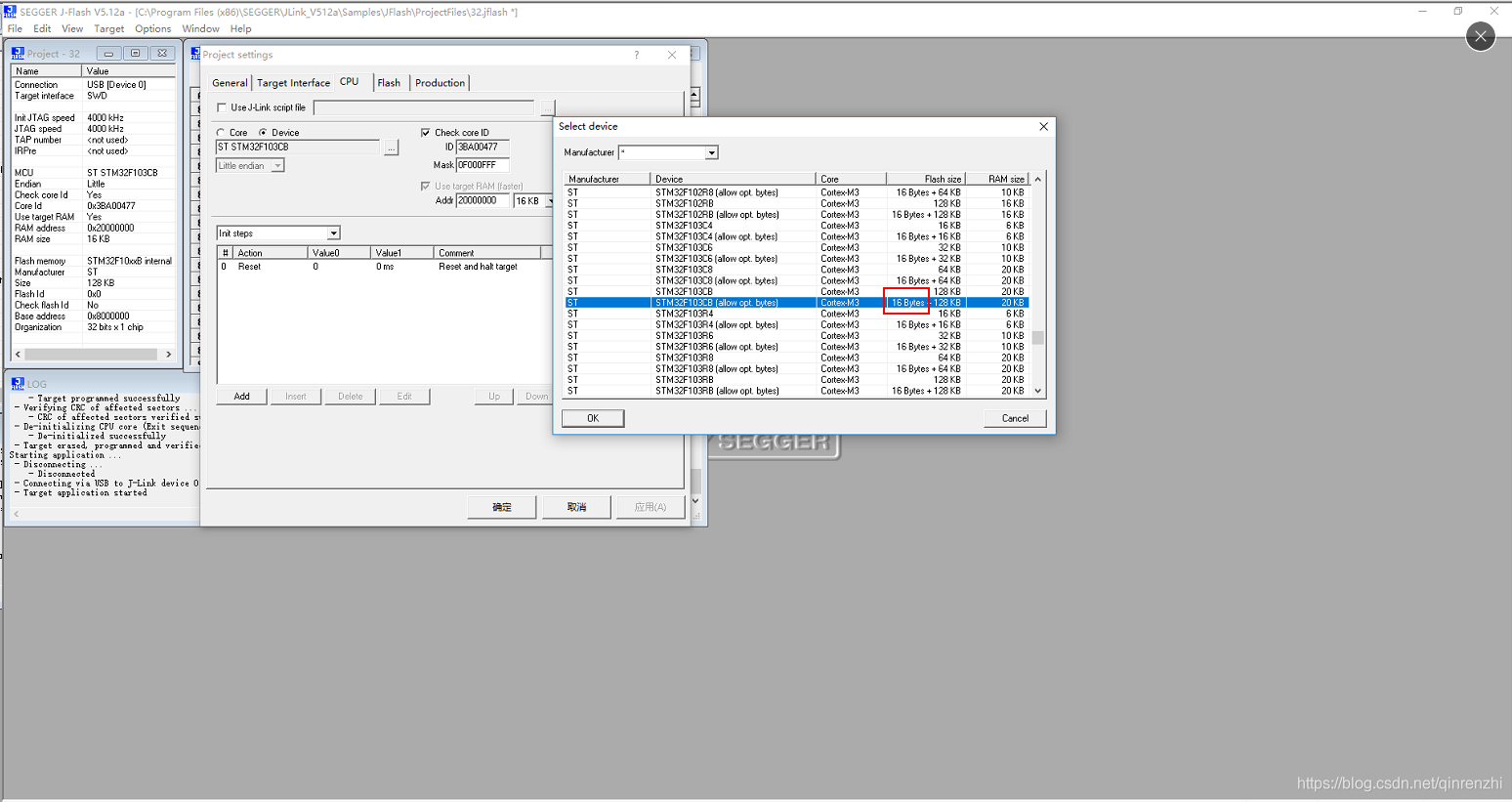Select STM32F103RB (allow opt. bytes) row
The height and width of the screenshot is (802, 1512).
pyautogui.click(x=796, y=391)
